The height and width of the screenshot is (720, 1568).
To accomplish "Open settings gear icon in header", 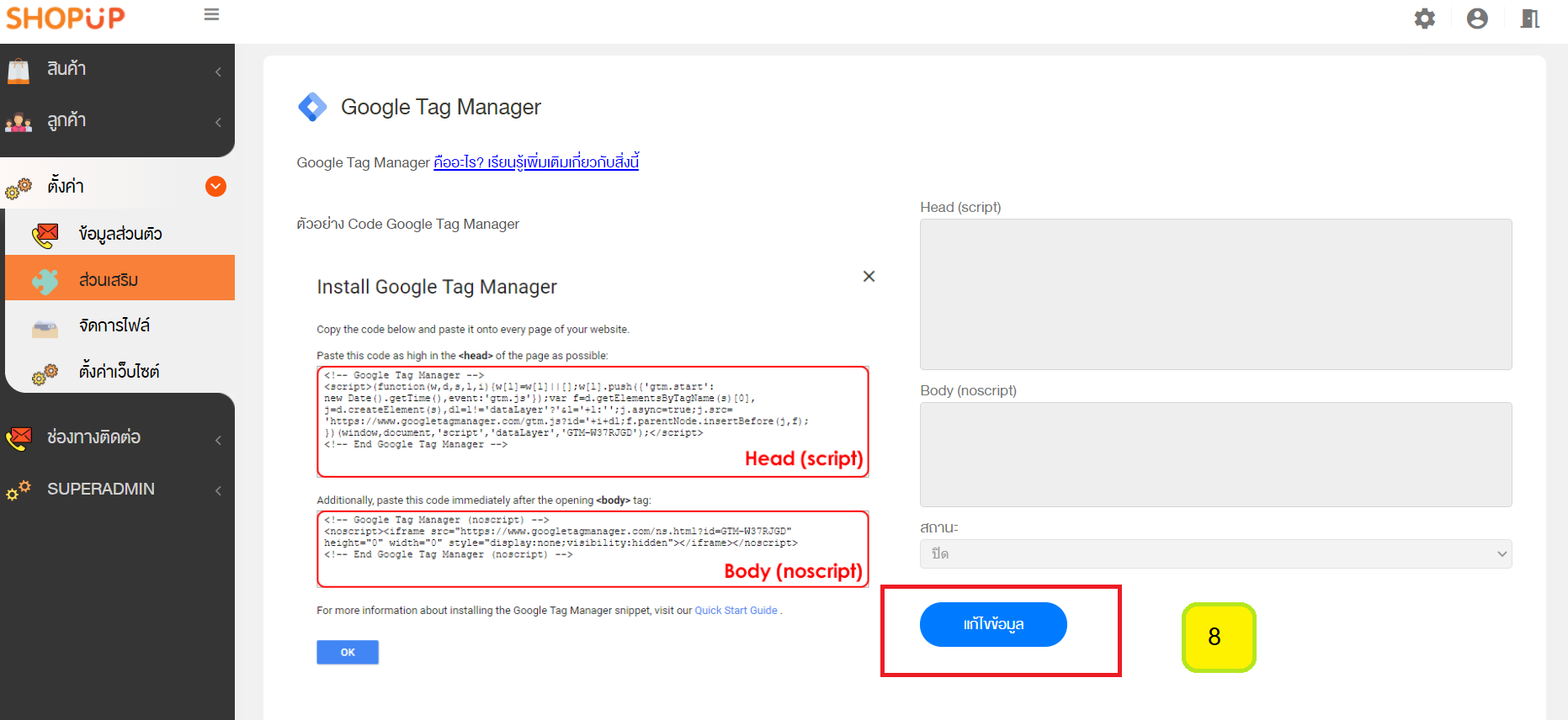I will 1424,19.
